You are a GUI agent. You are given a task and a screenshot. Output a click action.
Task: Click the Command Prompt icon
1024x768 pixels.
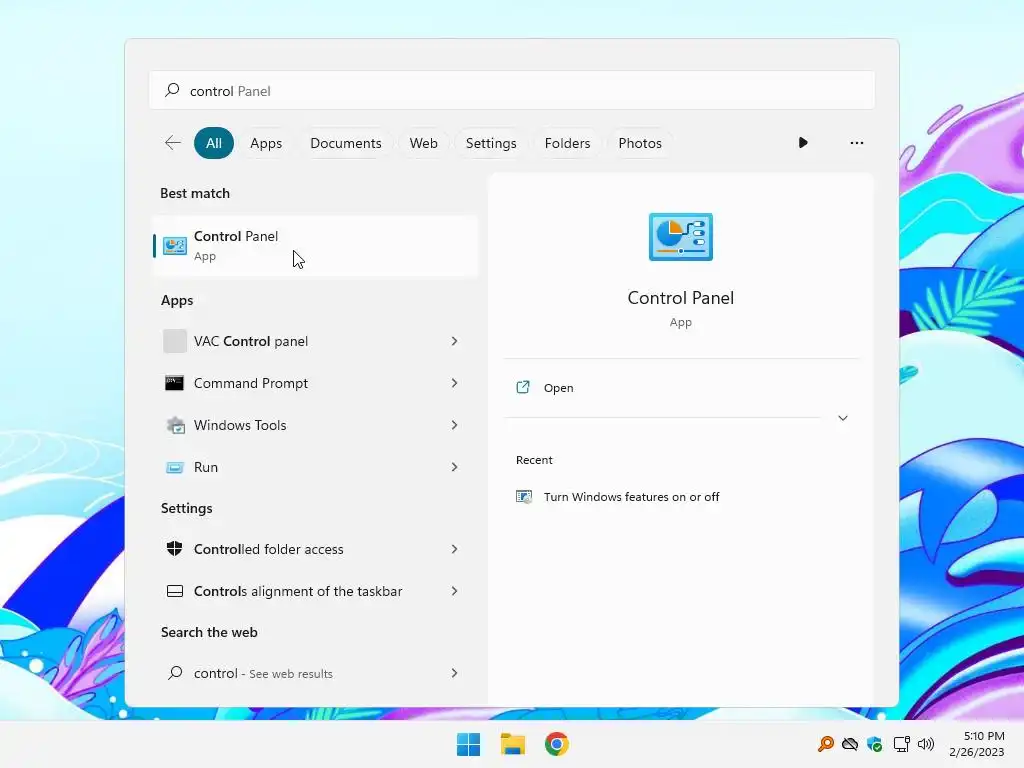click(x=174, y=383)
